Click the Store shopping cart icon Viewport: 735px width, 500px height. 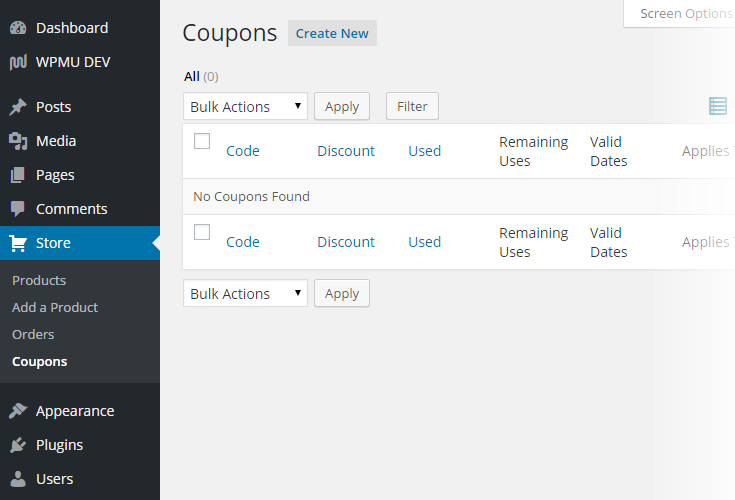pyautogui.click(x=18, y=243)
